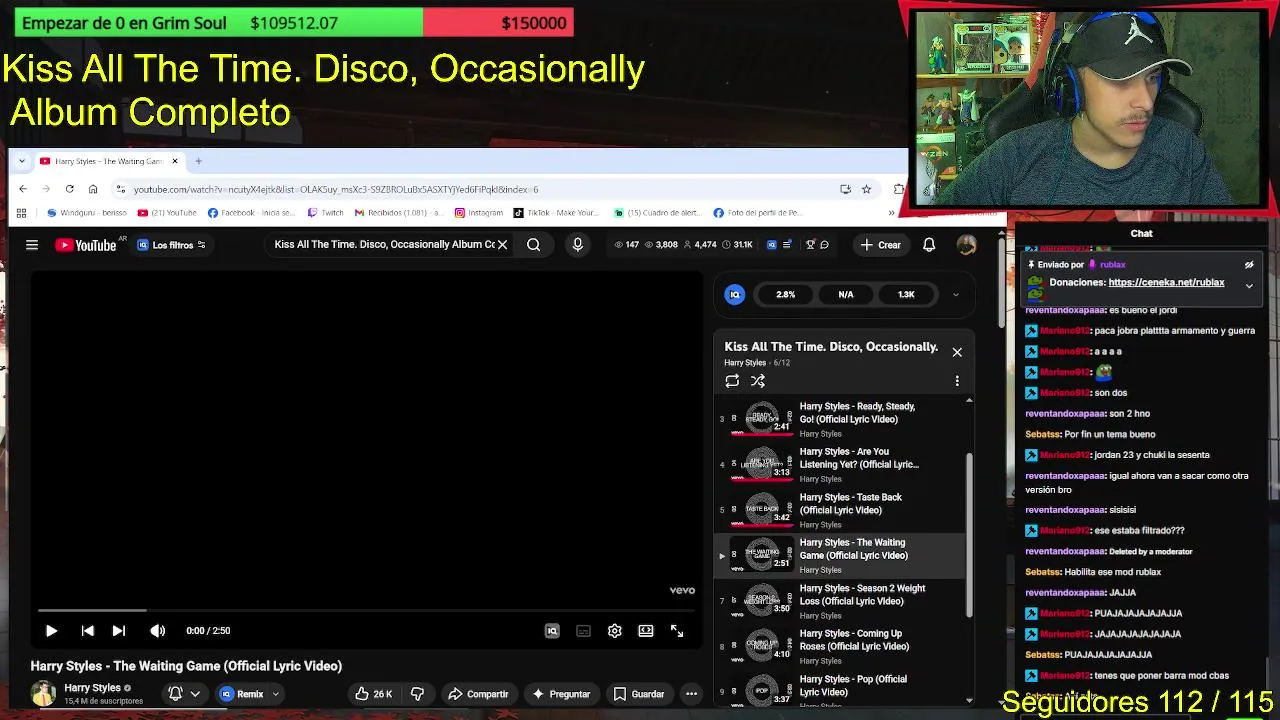Viewport: 1280px width, 720px height.
Task: Click the 1.3K stat pill
Action: [906, 294]
